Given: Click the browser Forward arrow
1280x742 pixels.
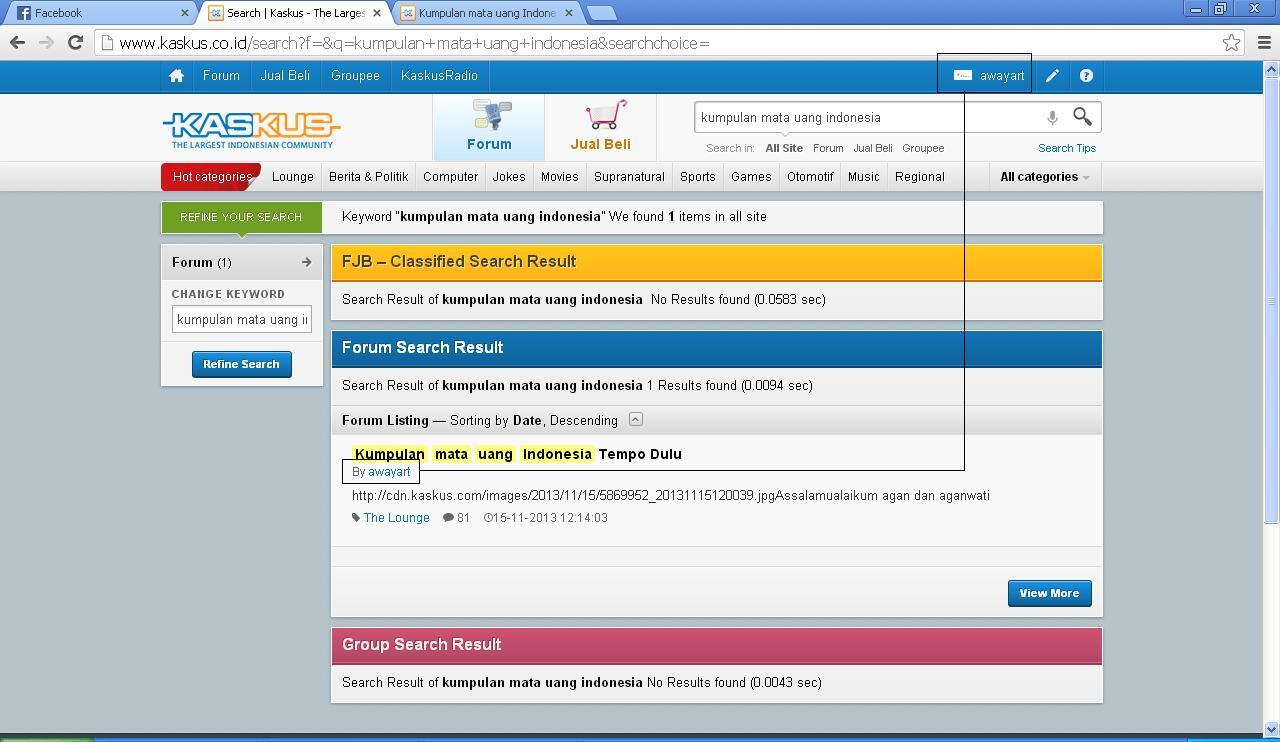Looking at the screenshot, I should coord(46,43).
